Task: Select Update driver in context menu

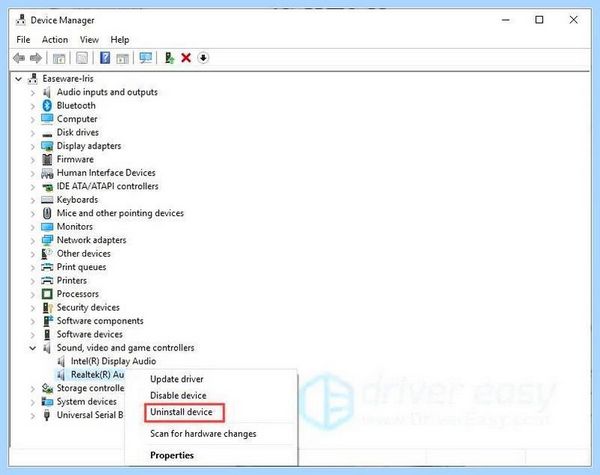Action: (x=177, y=379)
